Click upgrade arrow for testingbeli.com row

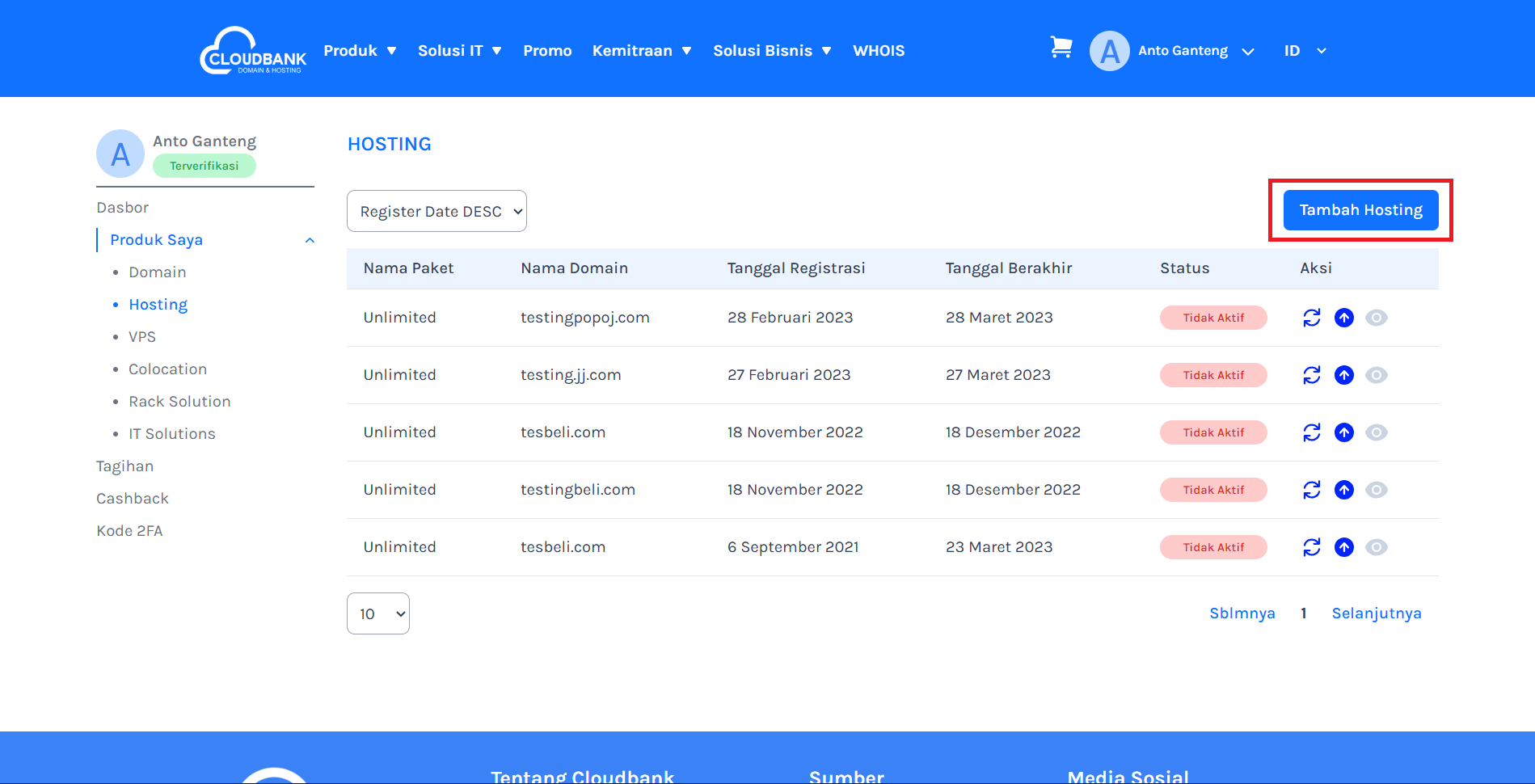[x=1343, y=490]
